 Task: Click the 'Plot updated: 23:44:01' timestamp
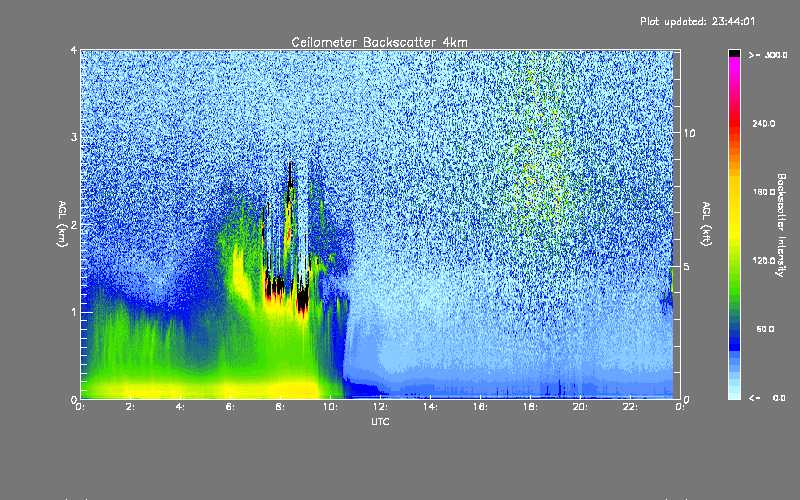697,21
